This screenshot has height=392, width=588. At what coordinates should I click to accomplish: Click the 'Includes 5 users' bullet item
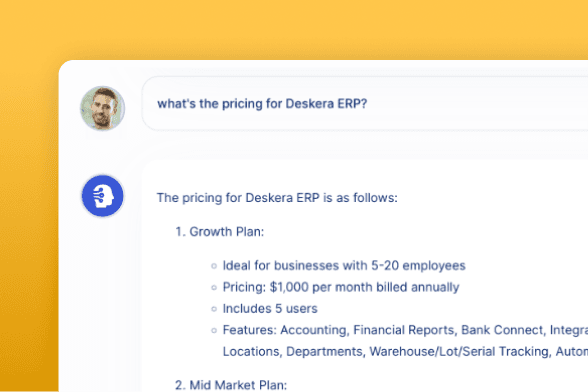pos(270,309)
